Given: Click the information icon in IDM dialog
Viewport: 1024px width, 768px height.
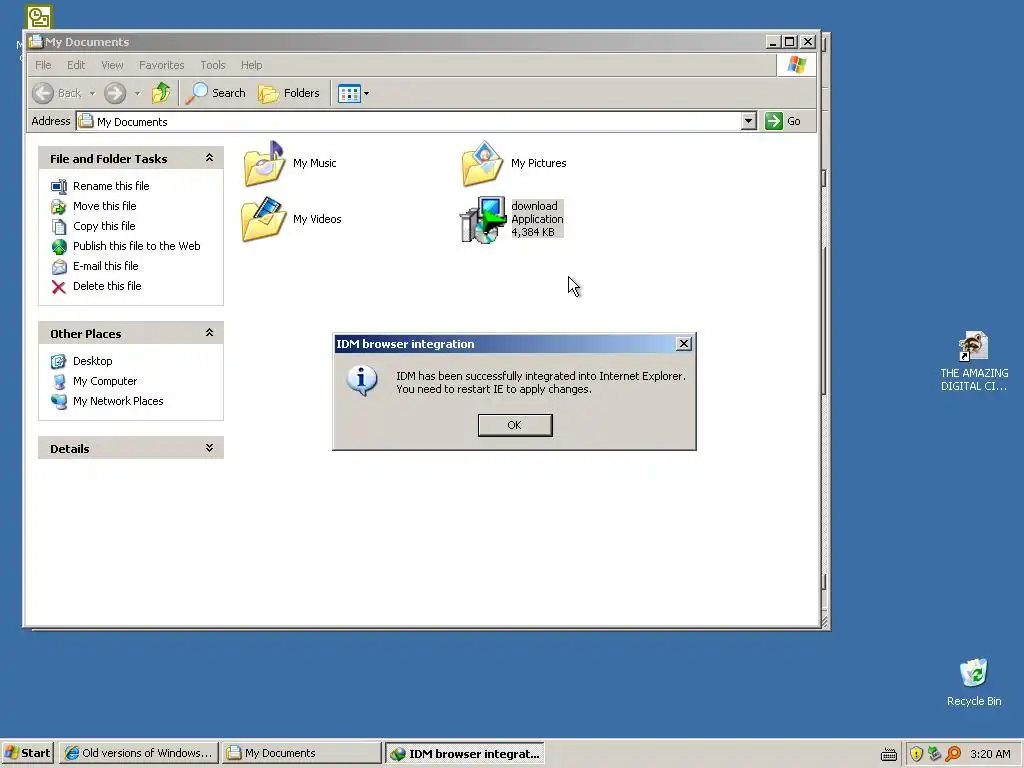Looking at the screenshot, I should (x=362, y=380).
